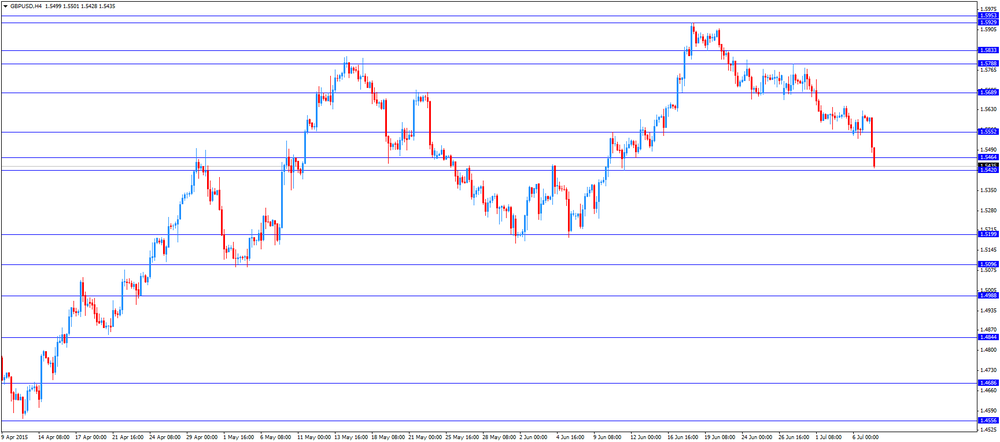Click the 17 Apr 00:00 time label
Viewport: 1000px width, 442px height.
(90, 438)
